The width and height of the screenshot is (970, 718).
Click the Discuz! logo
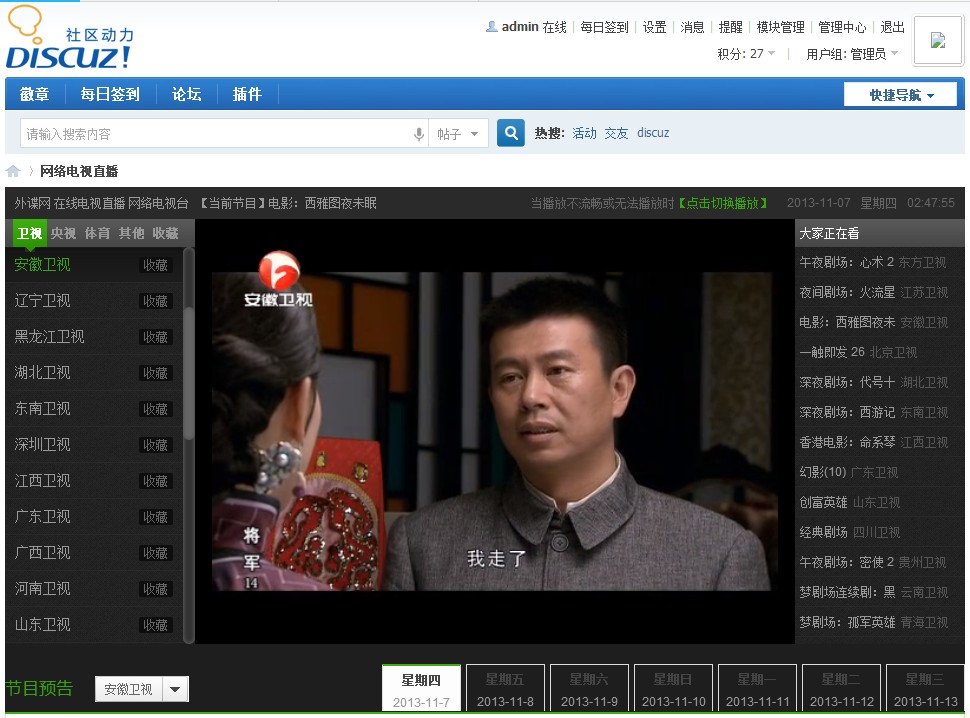tap(69, 38)
